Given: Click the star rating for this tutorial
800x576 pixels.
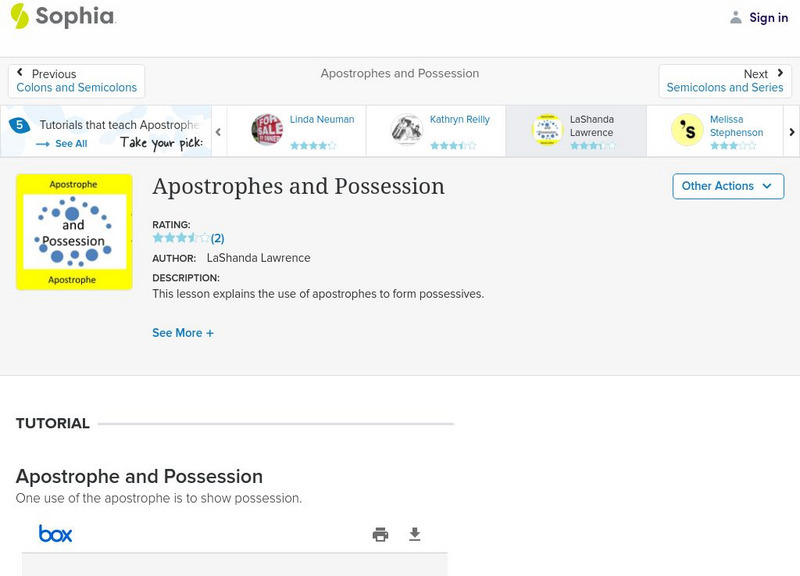Looking at the screenshot, I should [181, 238].
